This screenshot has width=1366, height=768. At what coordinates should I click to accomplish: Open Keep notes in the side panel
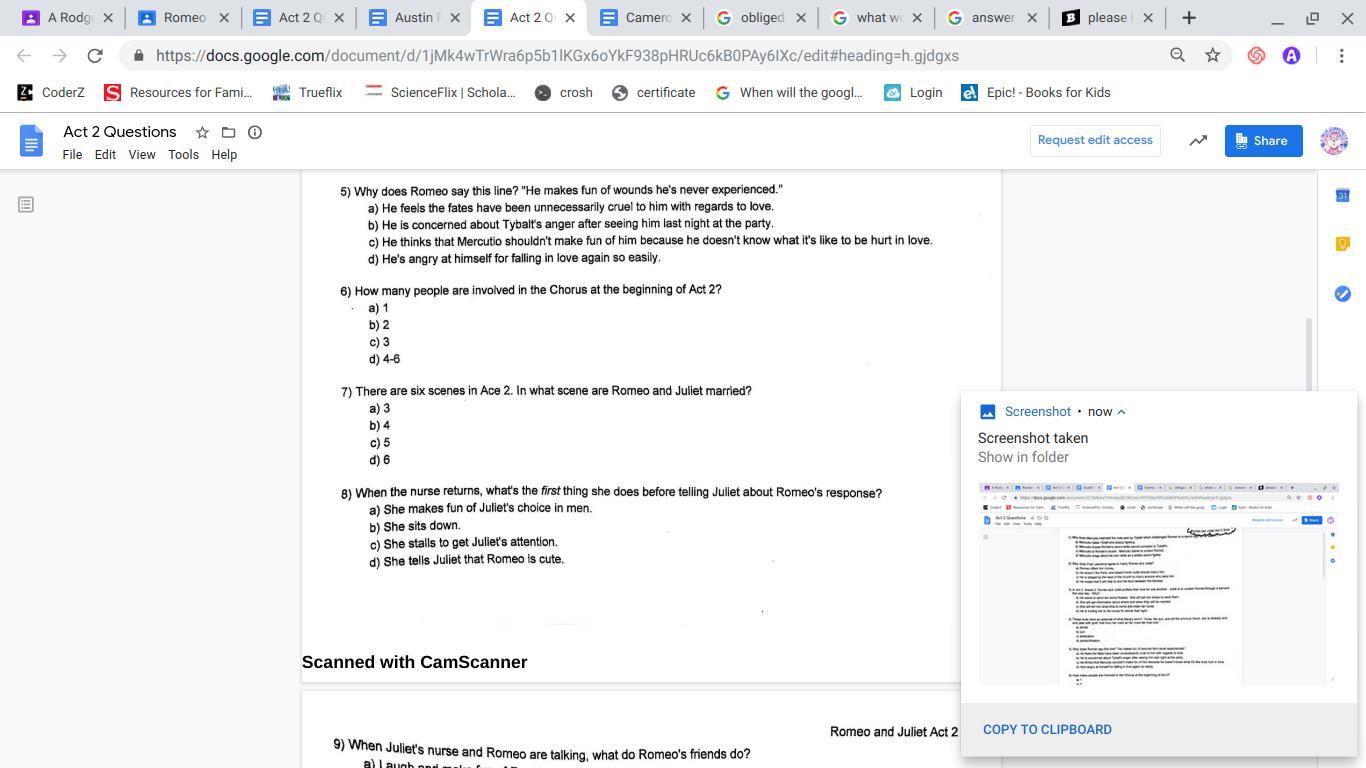[x=1342, y=244]
